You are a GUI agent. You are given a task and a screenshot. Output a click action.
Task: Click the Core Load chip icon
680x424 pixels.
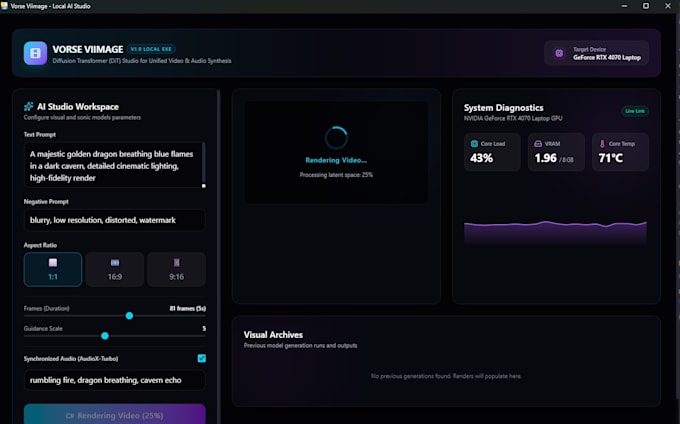pos(474,144)
